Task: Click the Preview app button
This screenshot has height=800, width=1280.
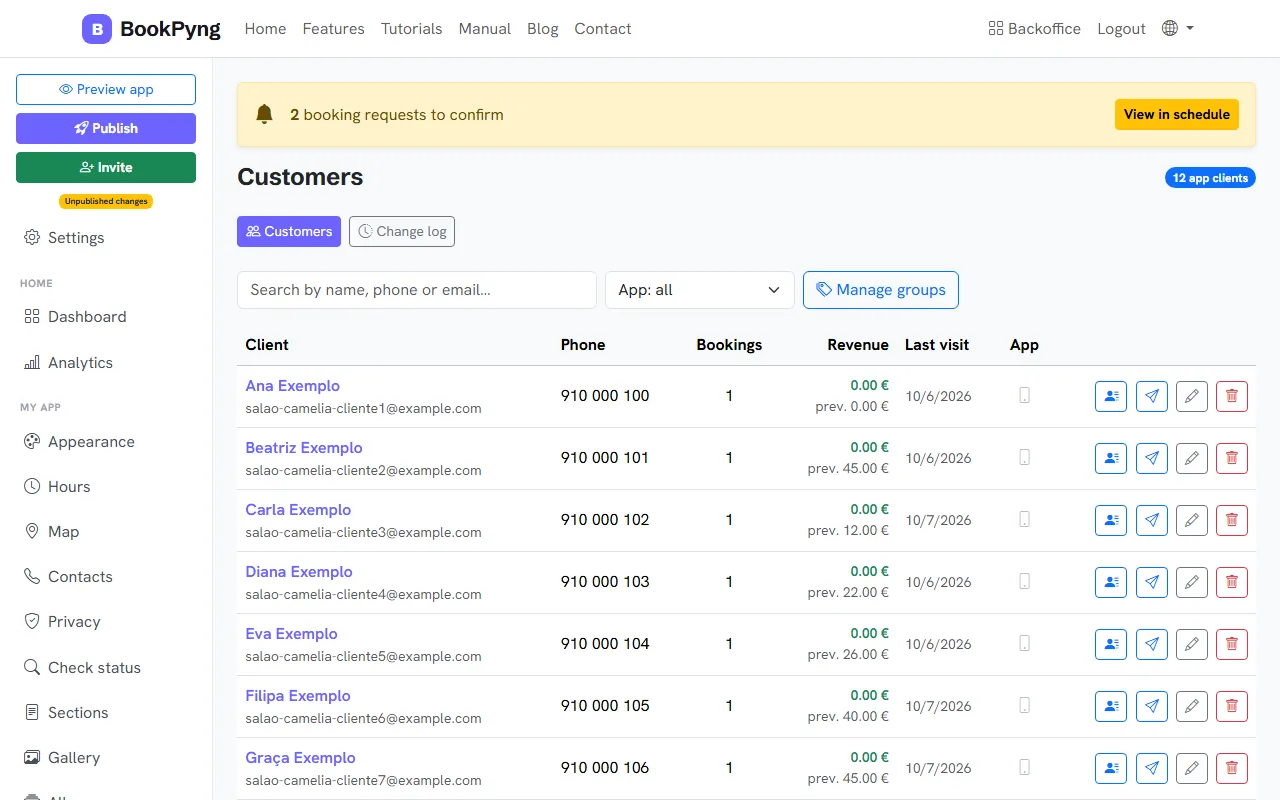Action: tap(106, 89)
